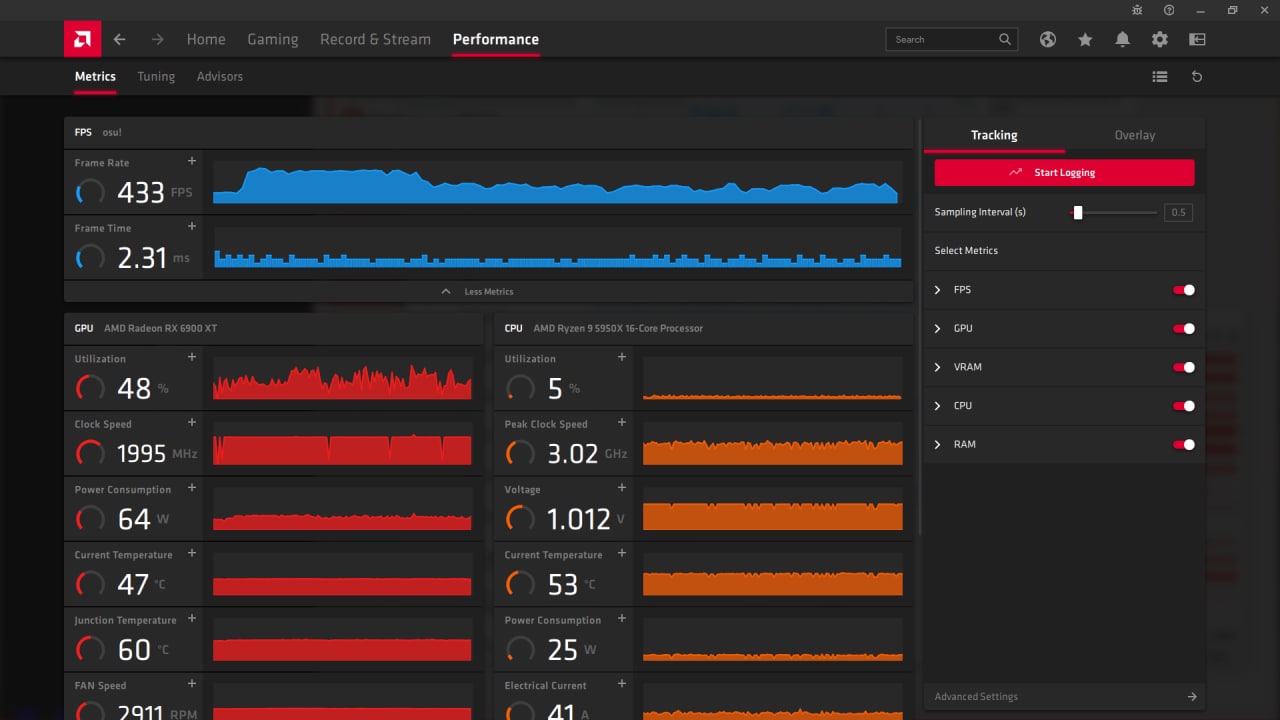Image resolution: width=1280 pixels, height=720 pixels.
Task: Switch metrics to list view icon
Action: pos(1160,77)
